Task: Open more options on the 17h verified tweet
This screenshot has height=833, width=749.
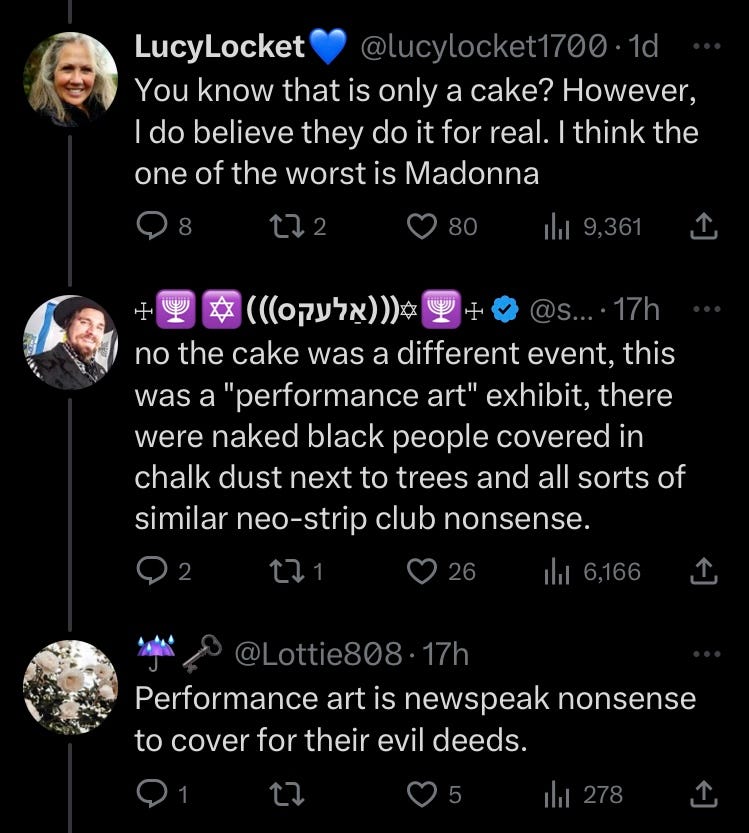Action: click(x=707, y=309)
